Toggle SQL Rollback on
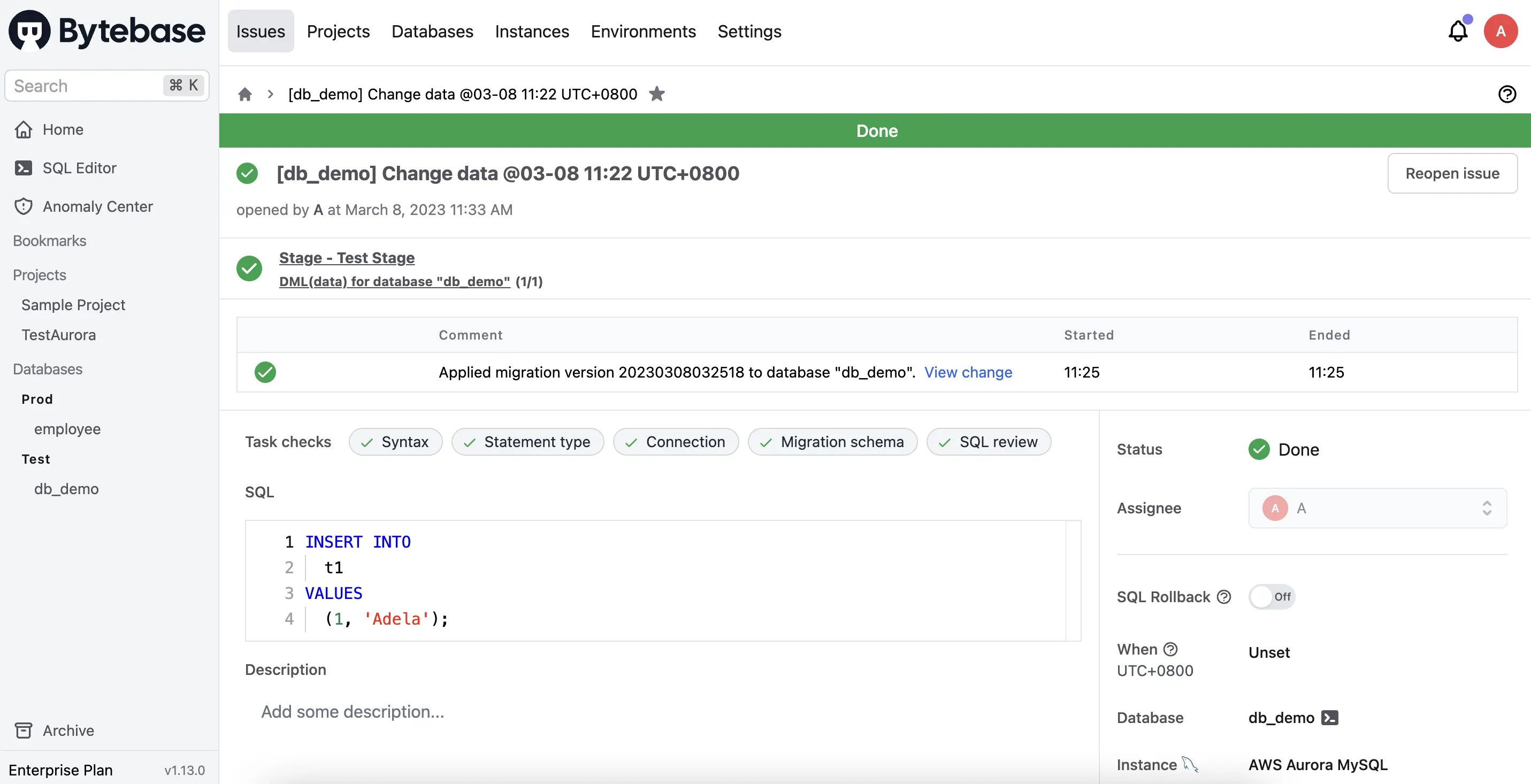The image size is (1531, 784). [1271, 597]
